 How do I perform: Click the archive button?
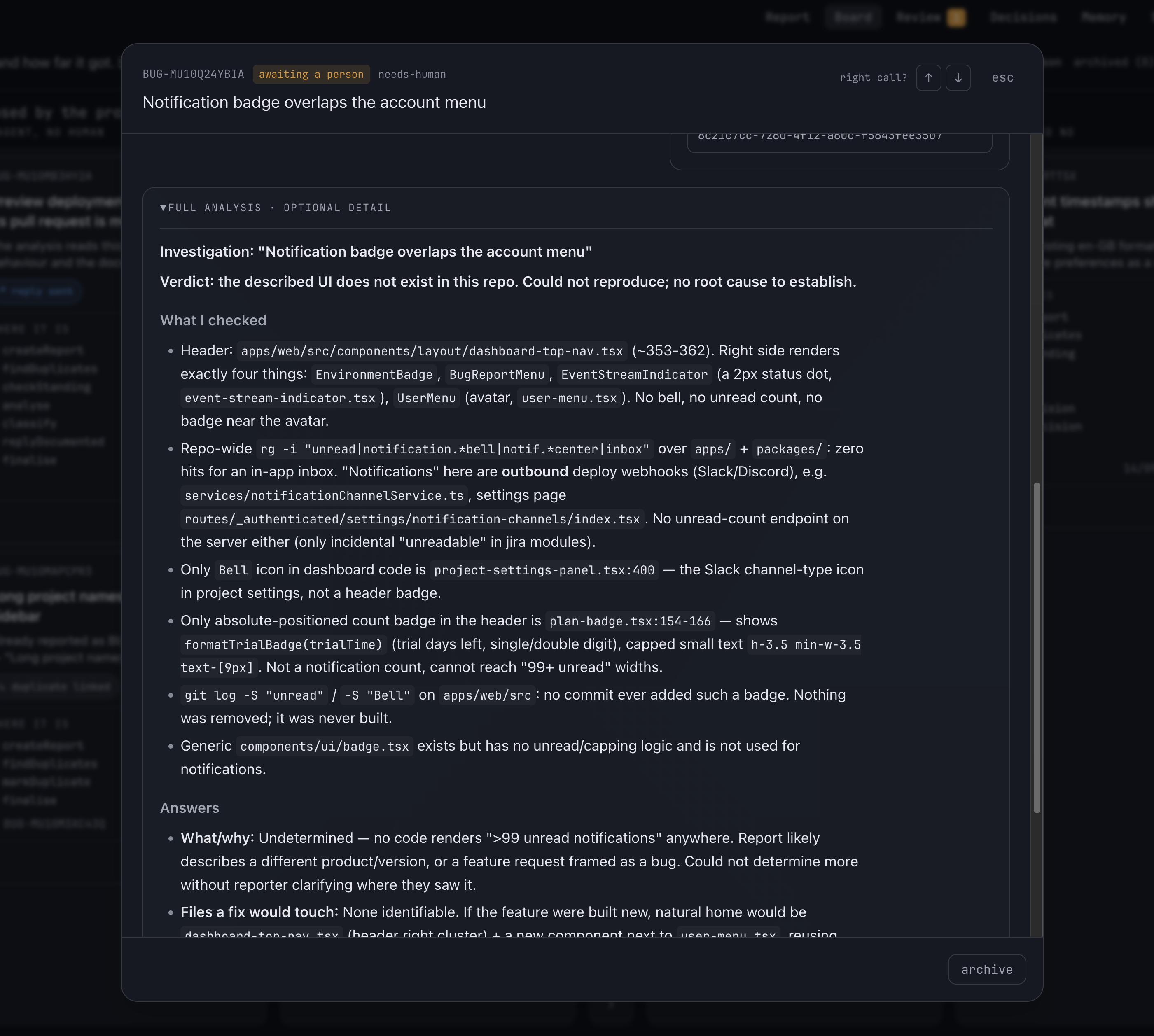(987, 969)
